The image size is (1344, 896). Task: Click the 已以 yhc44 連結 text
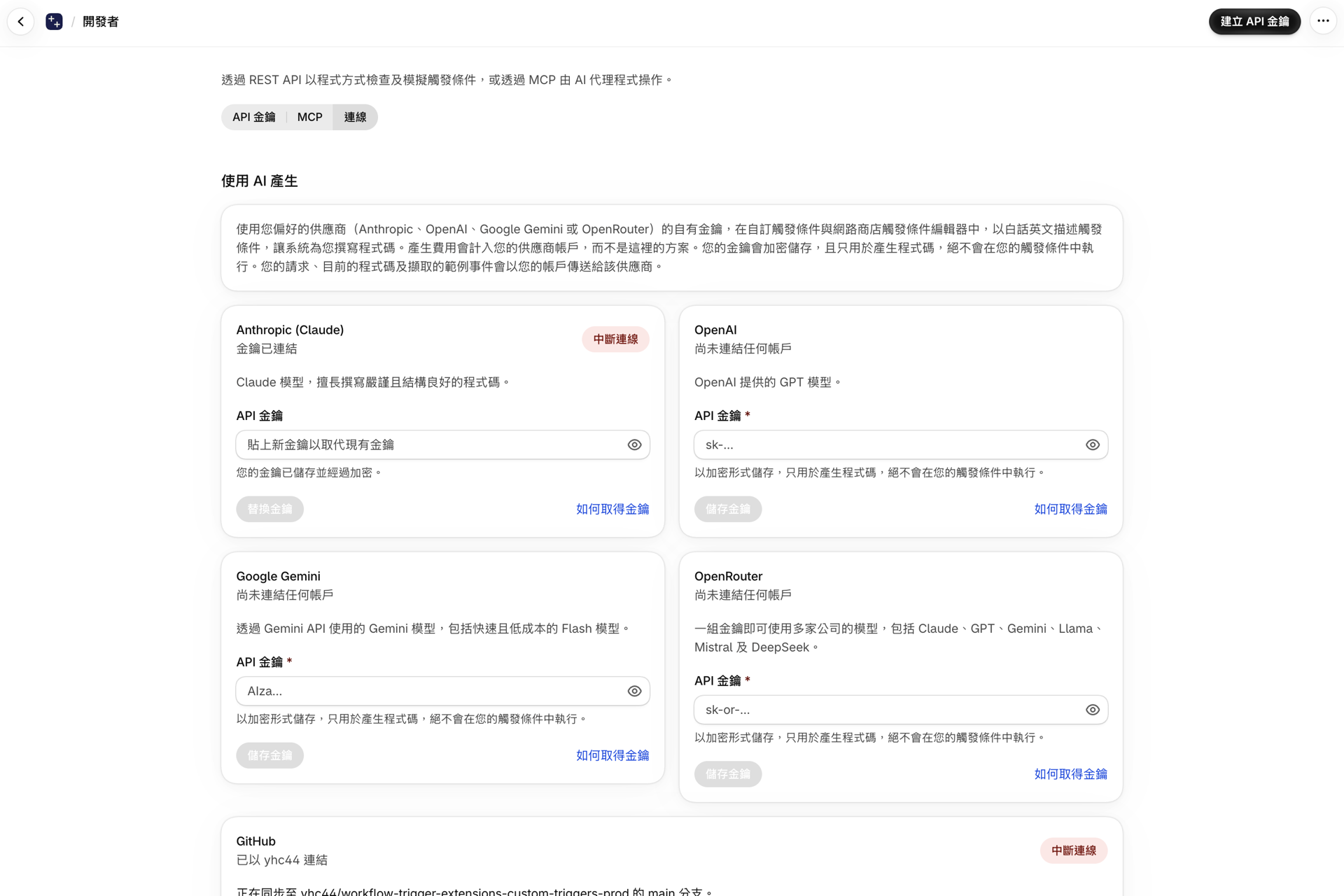point(281,860)
